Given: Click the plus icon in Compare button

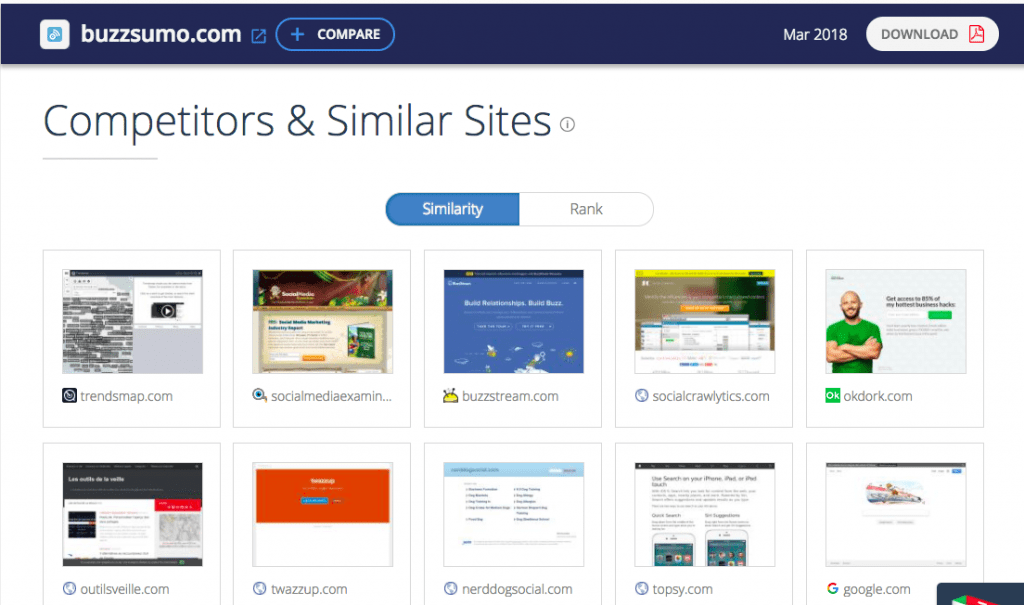Looking at the screenshot, I should point(297,34).
